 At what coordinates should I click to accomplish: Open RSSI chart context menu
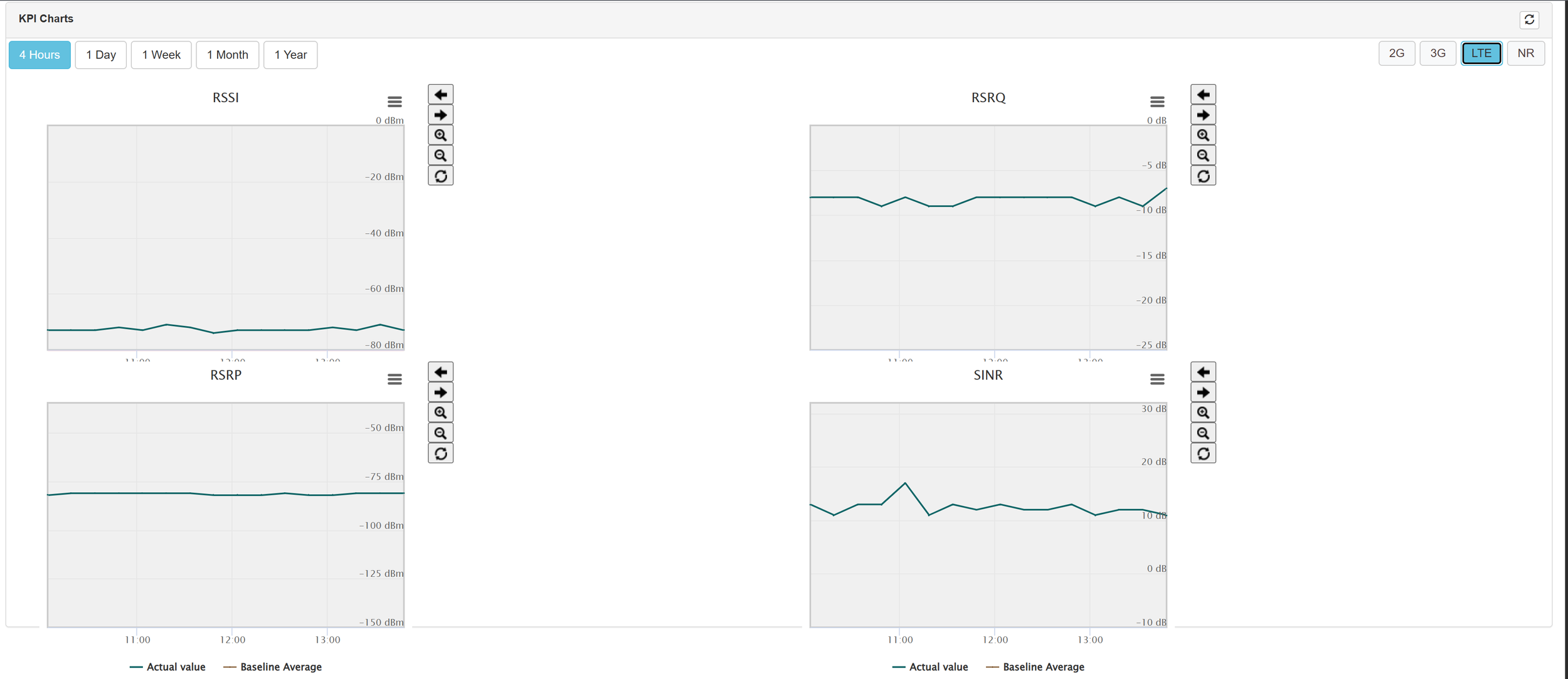395,102
